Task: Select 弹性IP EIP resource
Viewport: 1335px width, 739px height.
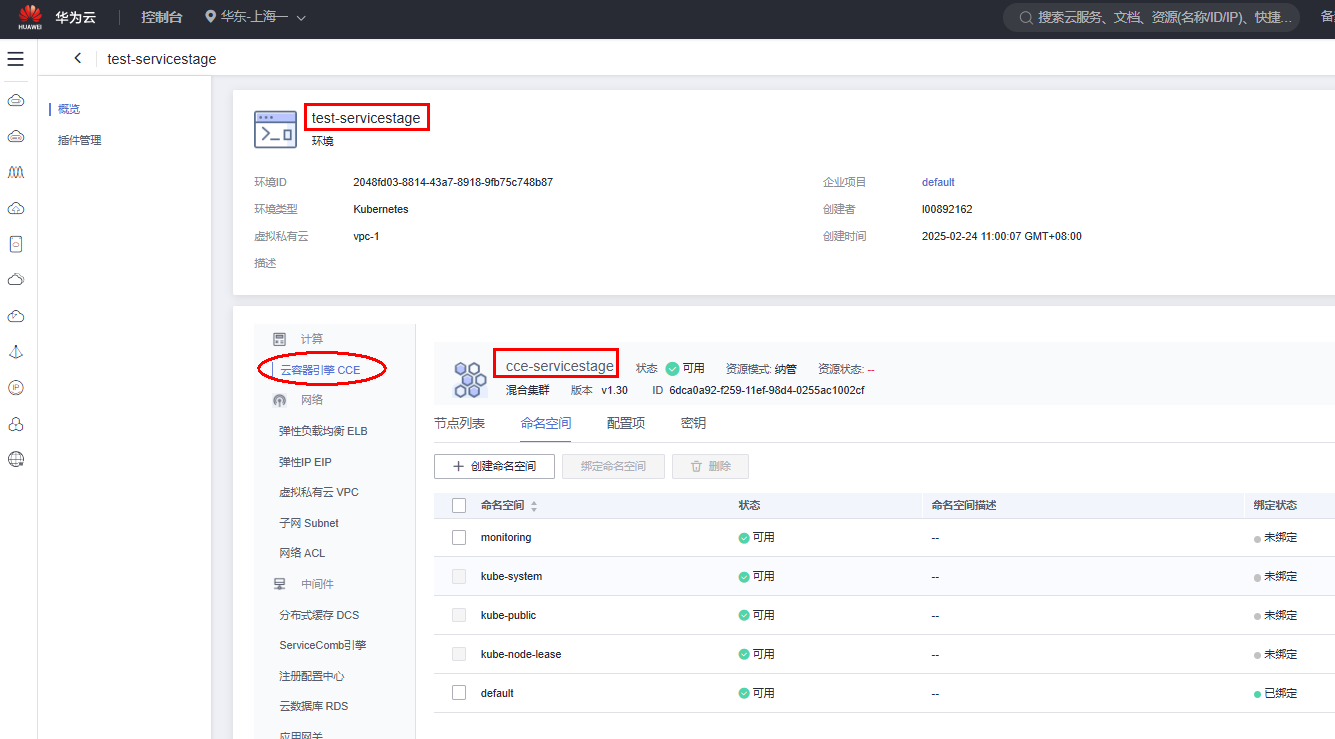Action: 305,462
